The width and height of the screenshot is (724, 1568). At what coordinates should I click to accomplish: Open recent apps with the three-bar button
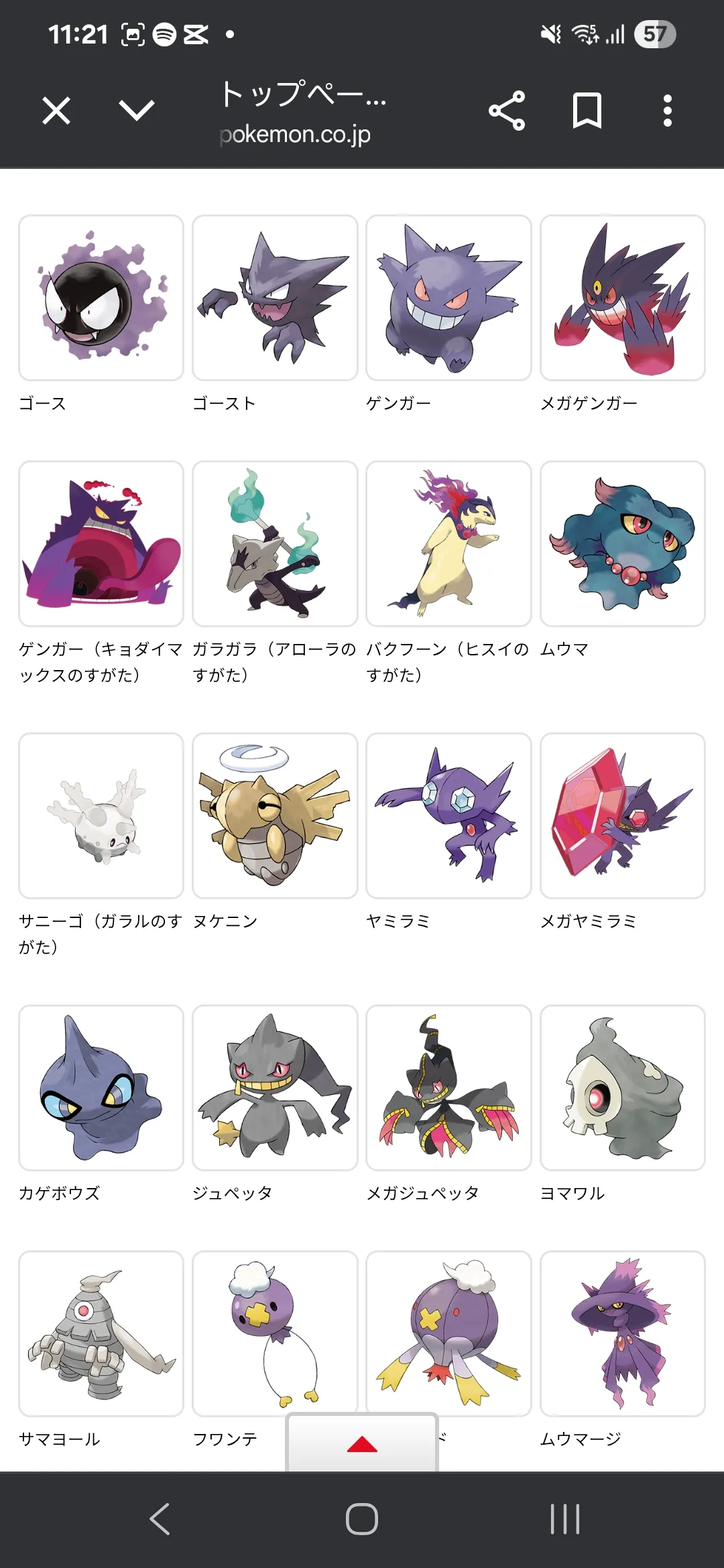[x=564, y=1519]
